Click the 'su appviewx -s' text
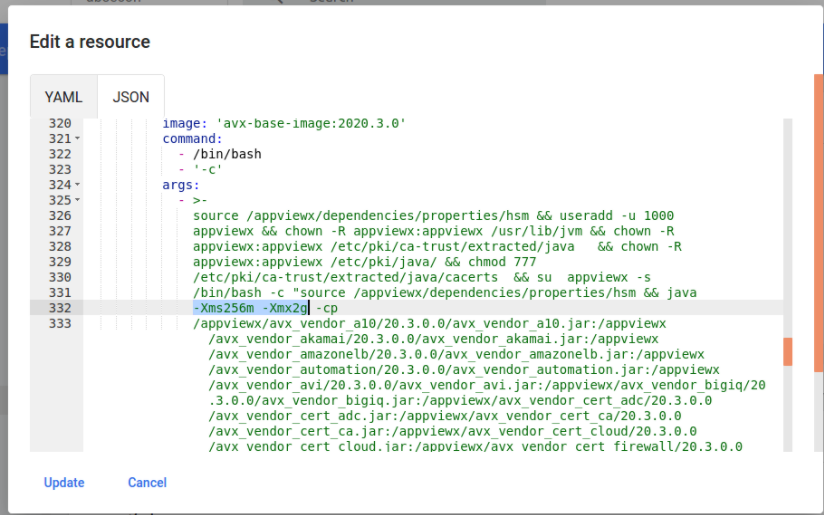 pyautogui.click(x=593, y=277)
